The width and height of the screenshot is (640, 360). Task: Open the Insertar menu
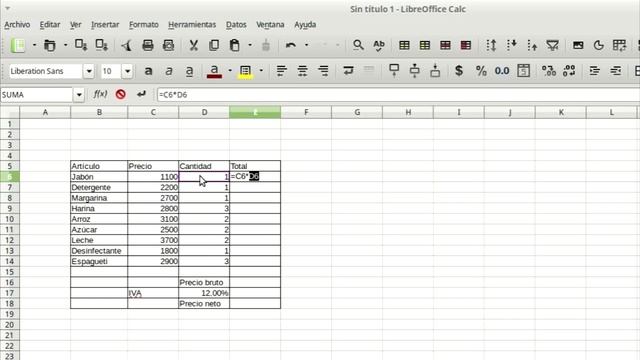pos(105,25)
